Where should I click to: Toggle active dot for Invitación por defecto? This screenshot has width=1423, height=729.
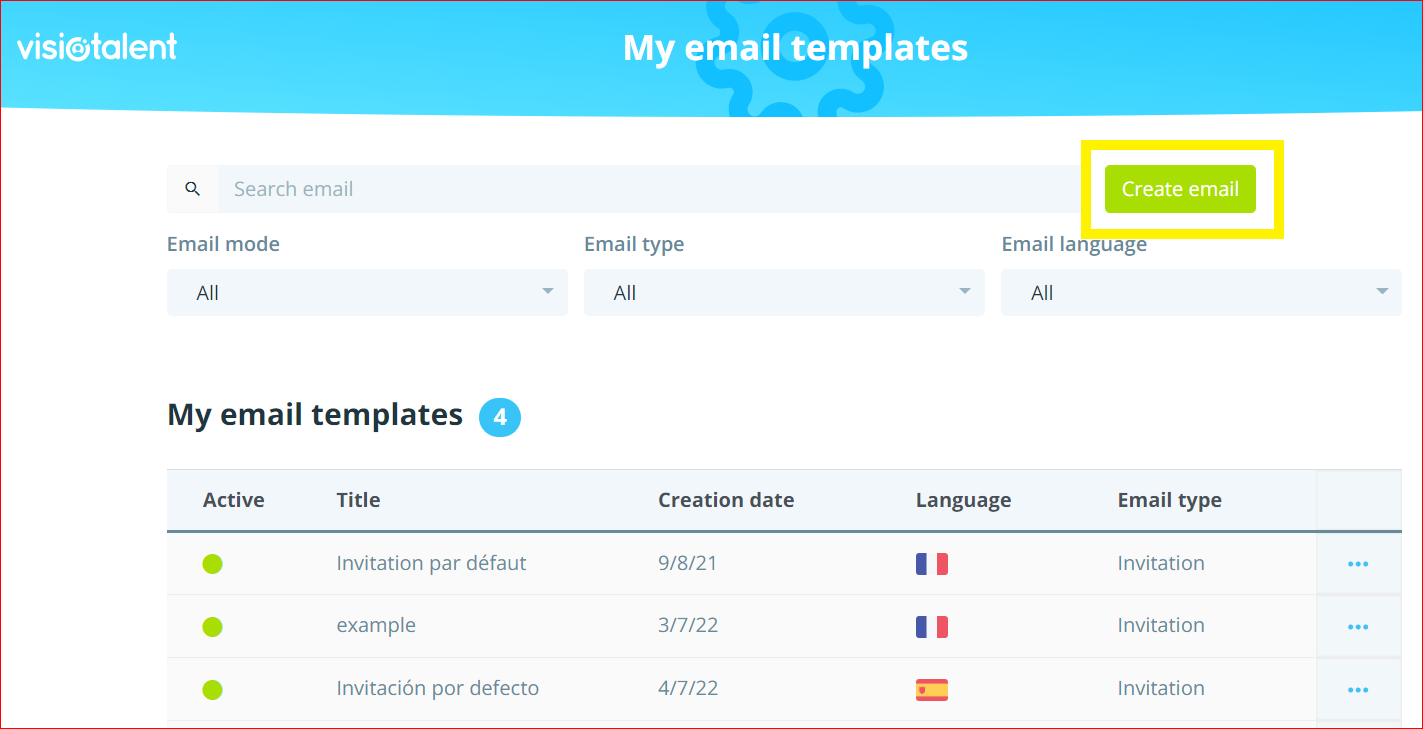coord(212,689)
